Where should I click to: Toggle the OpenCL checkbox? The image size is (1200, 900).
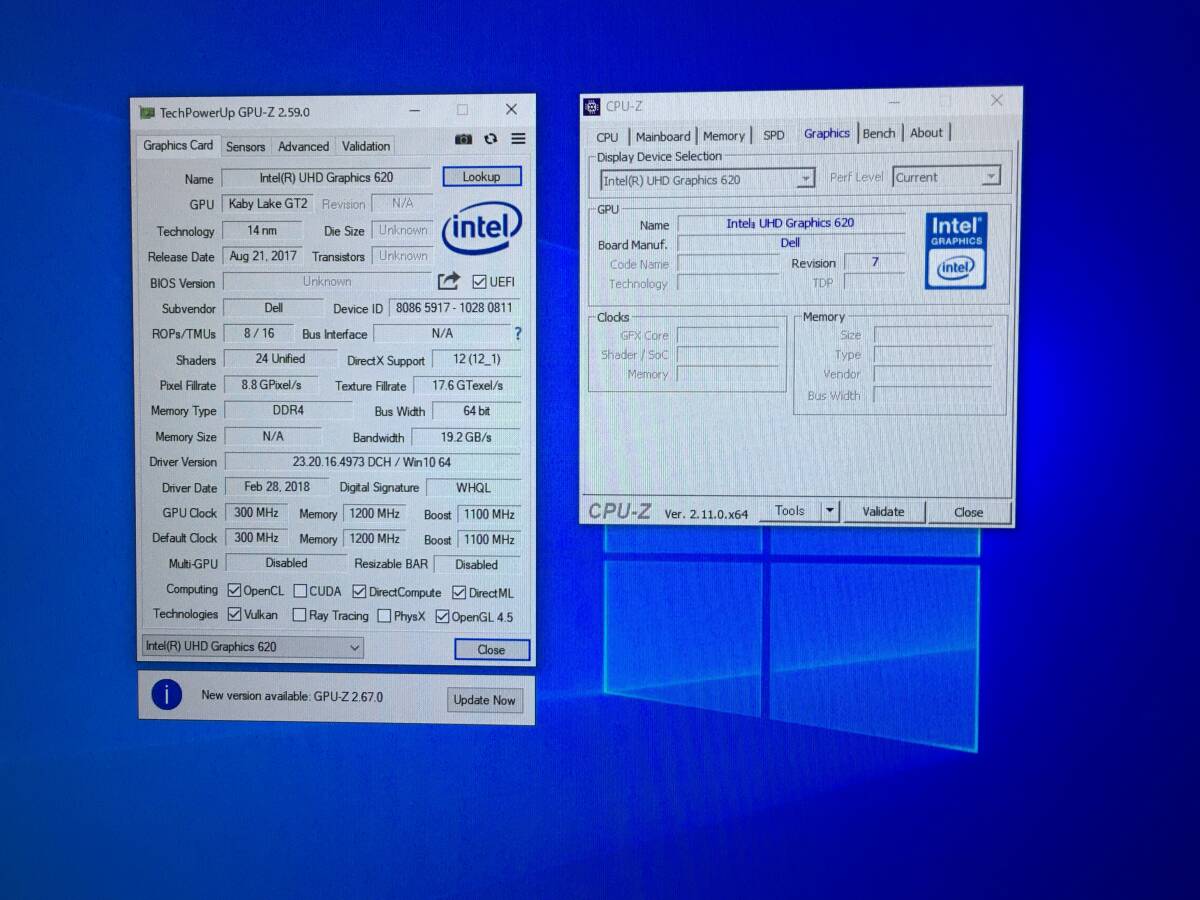pos(234,591)
